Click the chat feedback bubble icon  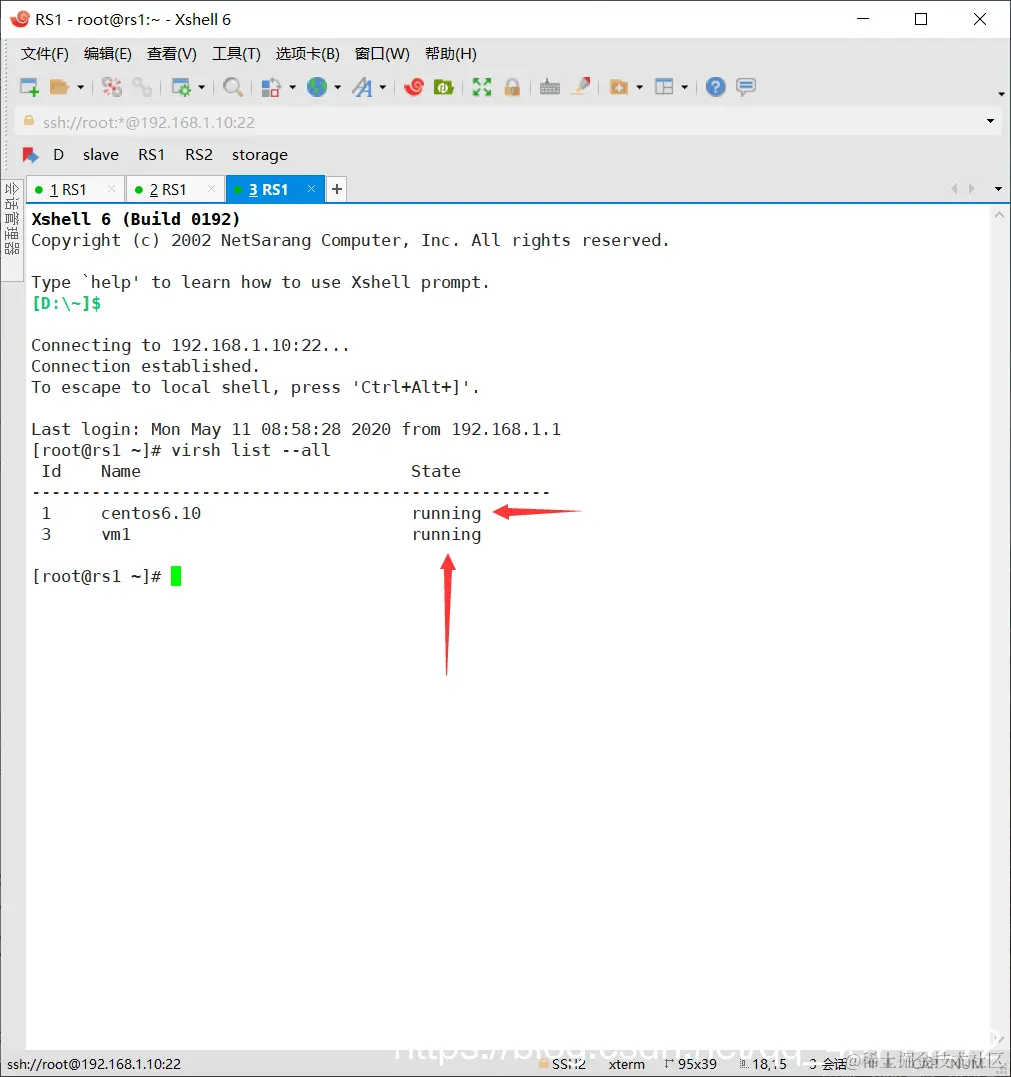[x=746, y=87]
